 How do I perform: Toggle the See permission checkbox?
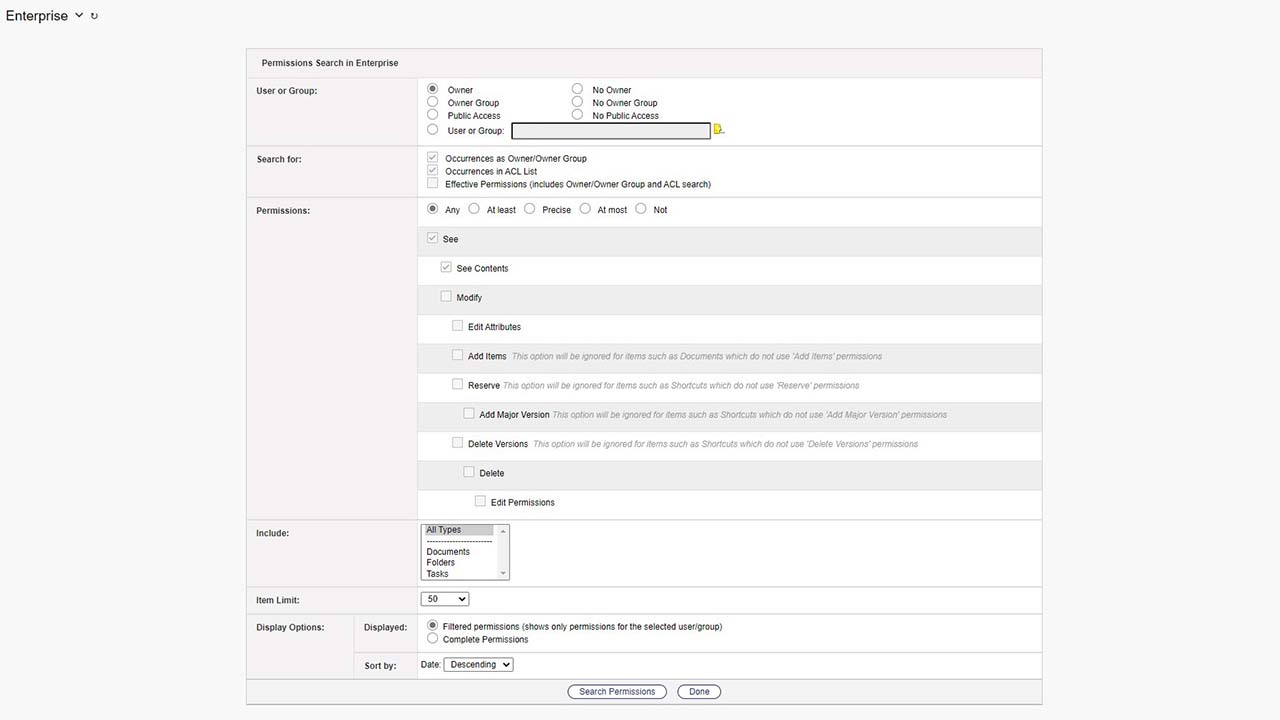pos(433,239)
